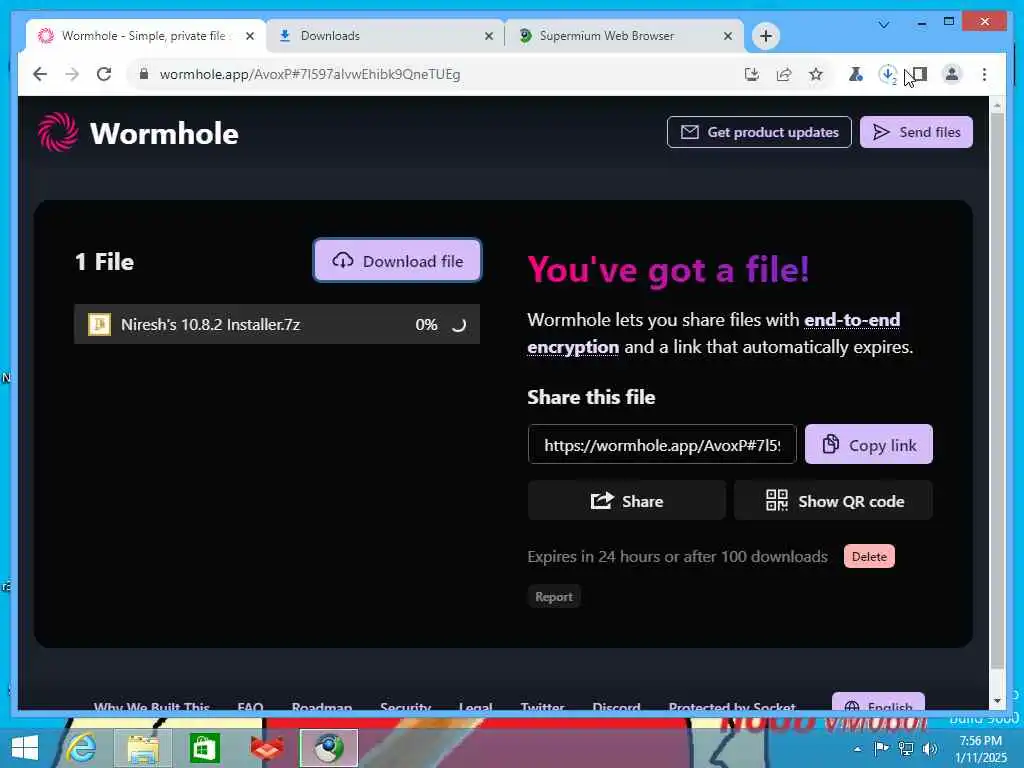1024x768 pixels.
Task: Click the install app icon in address bar
Action: point(752,74)
